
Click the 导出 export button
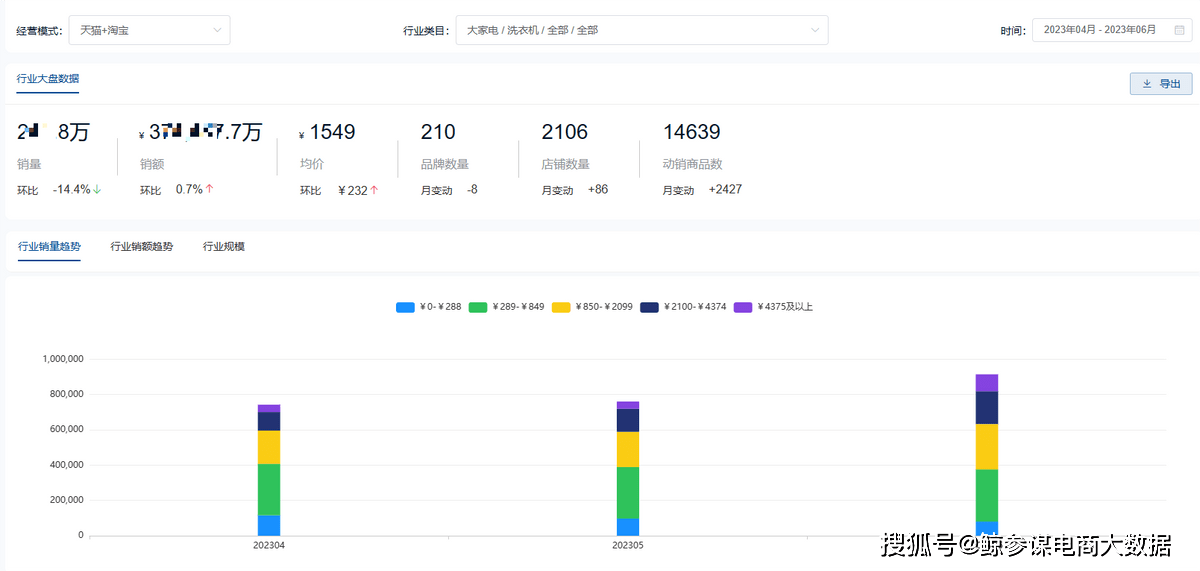(1161, 84)
